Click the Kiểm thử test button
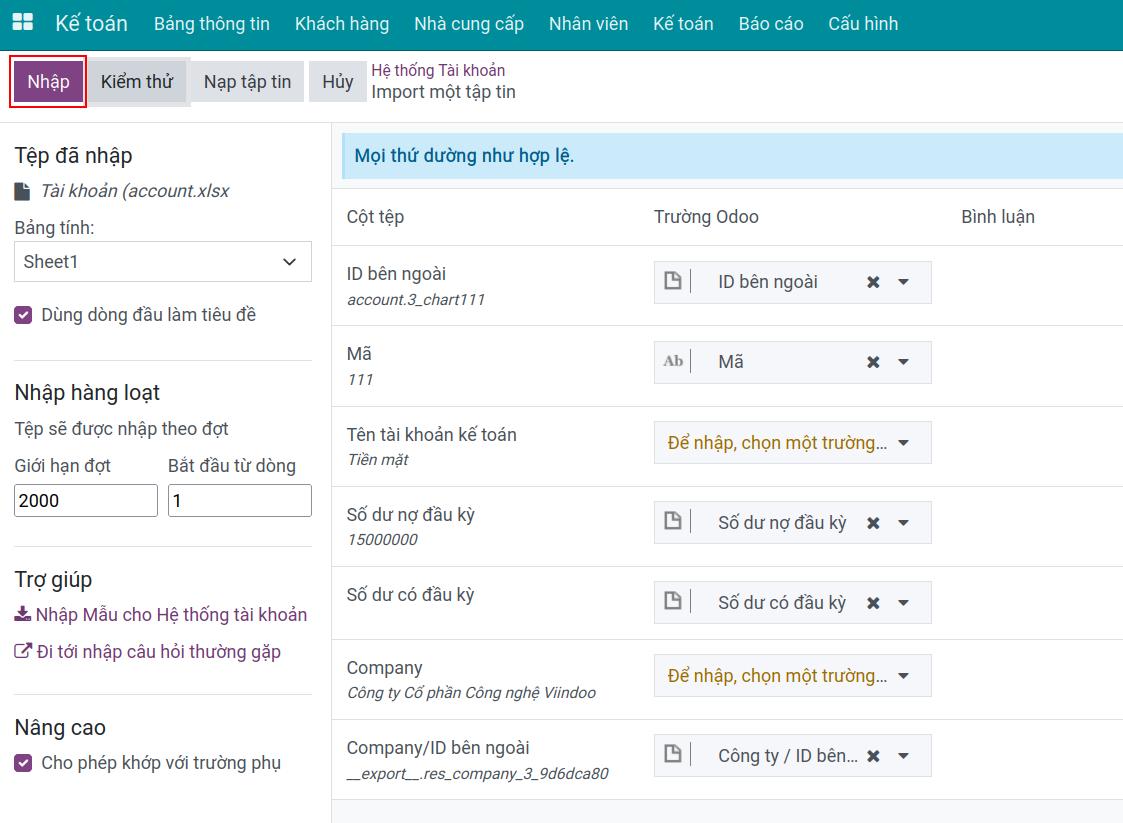1123x823 pixels. (137, 82)
